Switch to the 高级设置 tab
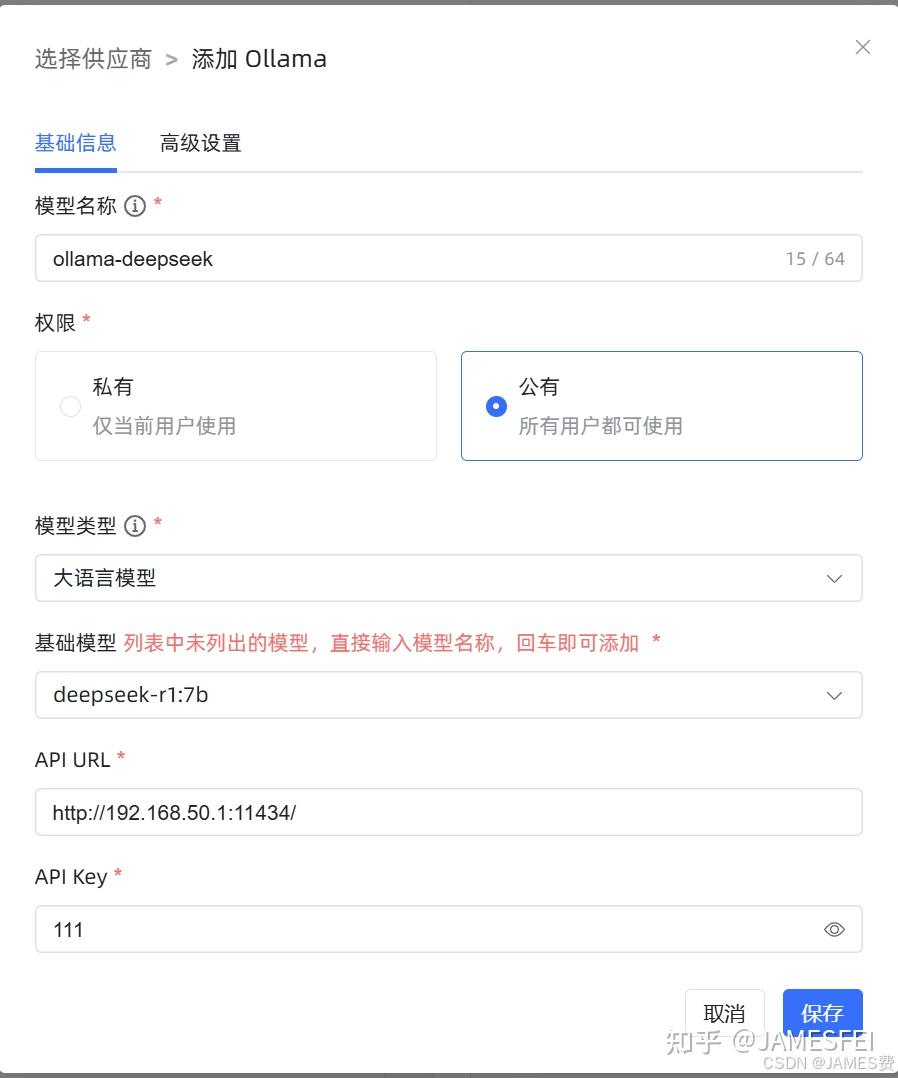This screenshot has width=898, height=1078. pyautogui.click(x=200, y=143)
